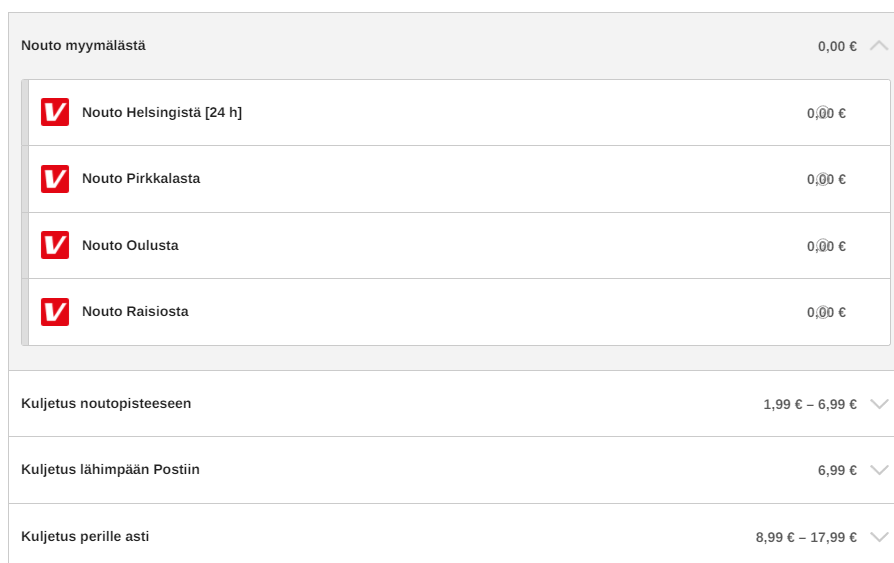Image resolution: width=894 pixels, height=563 pixels.
Task: Select the radio circle on the Helsinki pickup price
Action: pos(823,113)
